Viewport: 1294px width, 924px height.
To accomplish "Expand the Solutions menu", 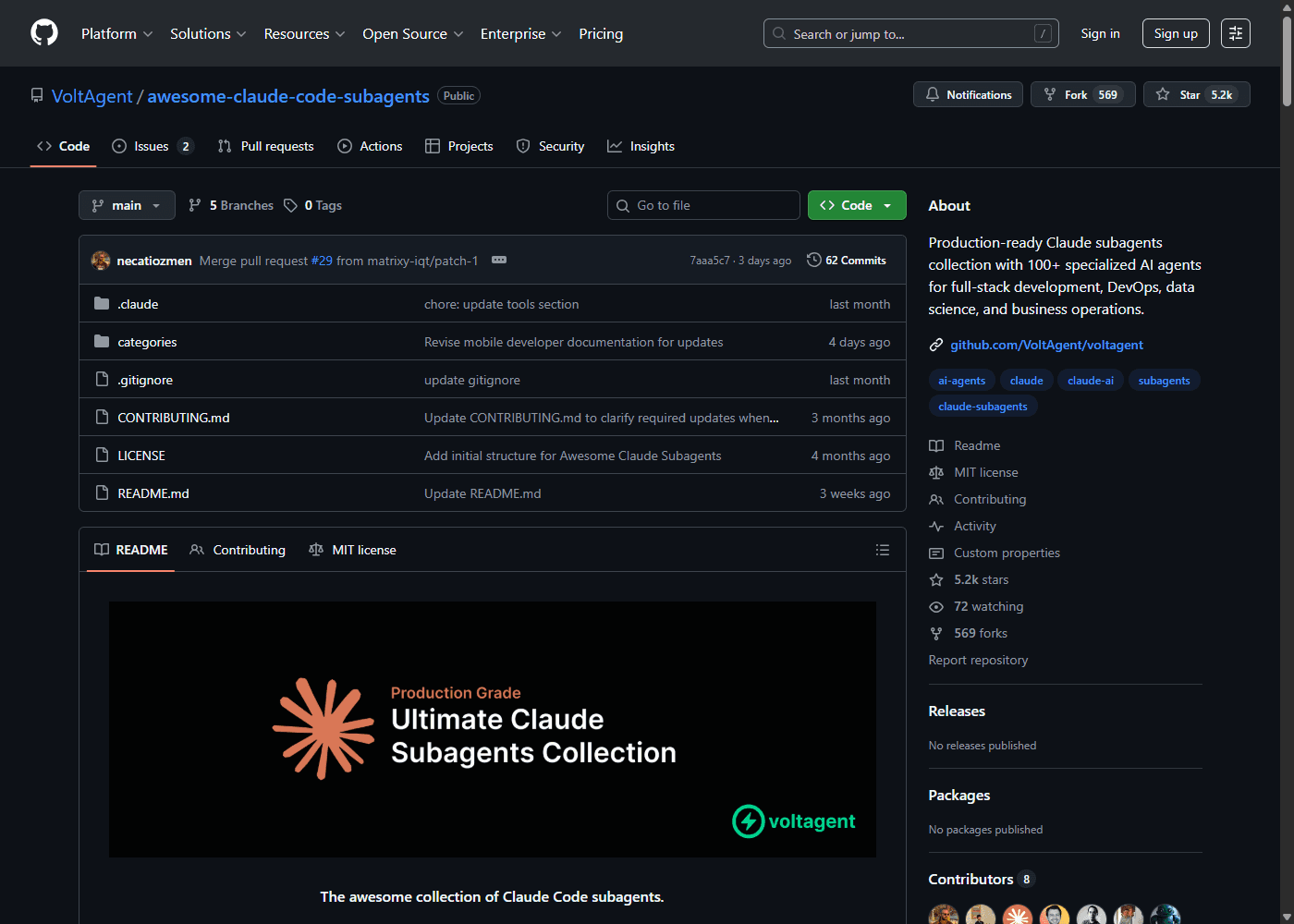I will tap(208, 33).
